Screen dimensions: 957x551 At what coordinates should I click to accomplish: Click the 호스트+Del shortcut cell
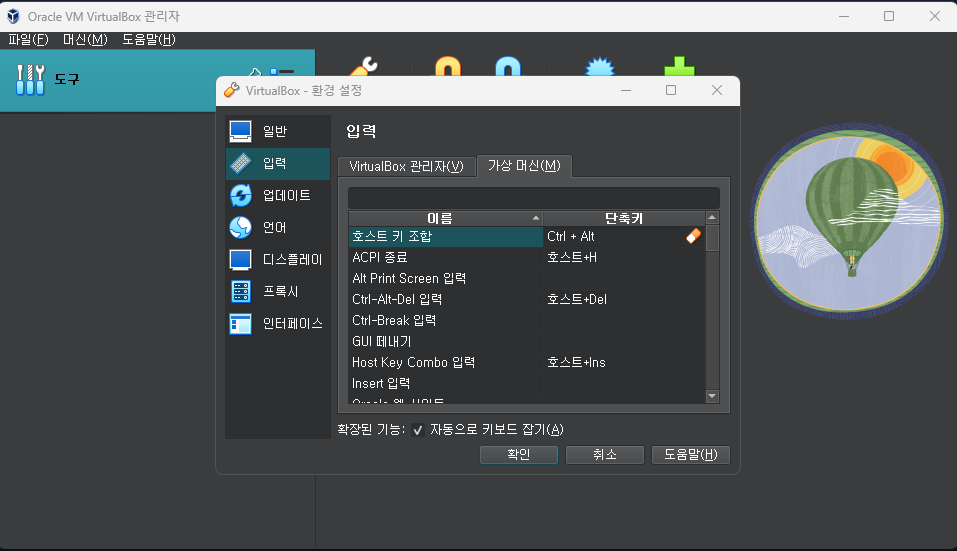pos(624,300)
